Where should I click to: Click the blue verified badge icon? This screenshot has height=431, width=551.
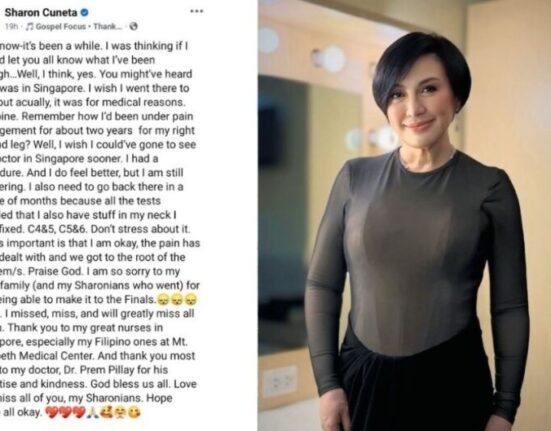pos(84,13)
